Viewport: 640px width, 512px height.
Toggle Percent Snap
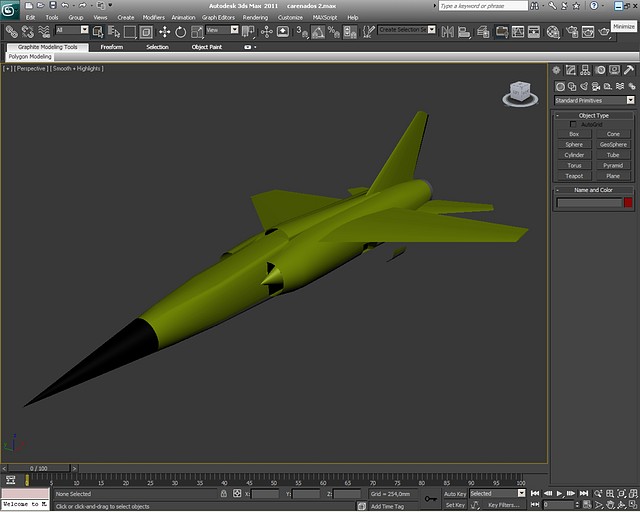(x=334, y=31)
